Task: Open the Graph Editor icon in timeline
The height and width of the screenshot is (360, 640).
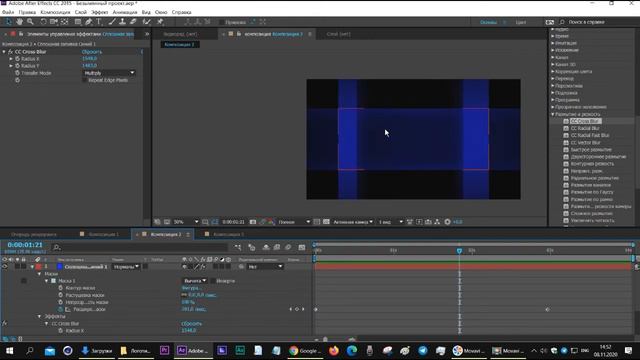Action: click(302, 247)
